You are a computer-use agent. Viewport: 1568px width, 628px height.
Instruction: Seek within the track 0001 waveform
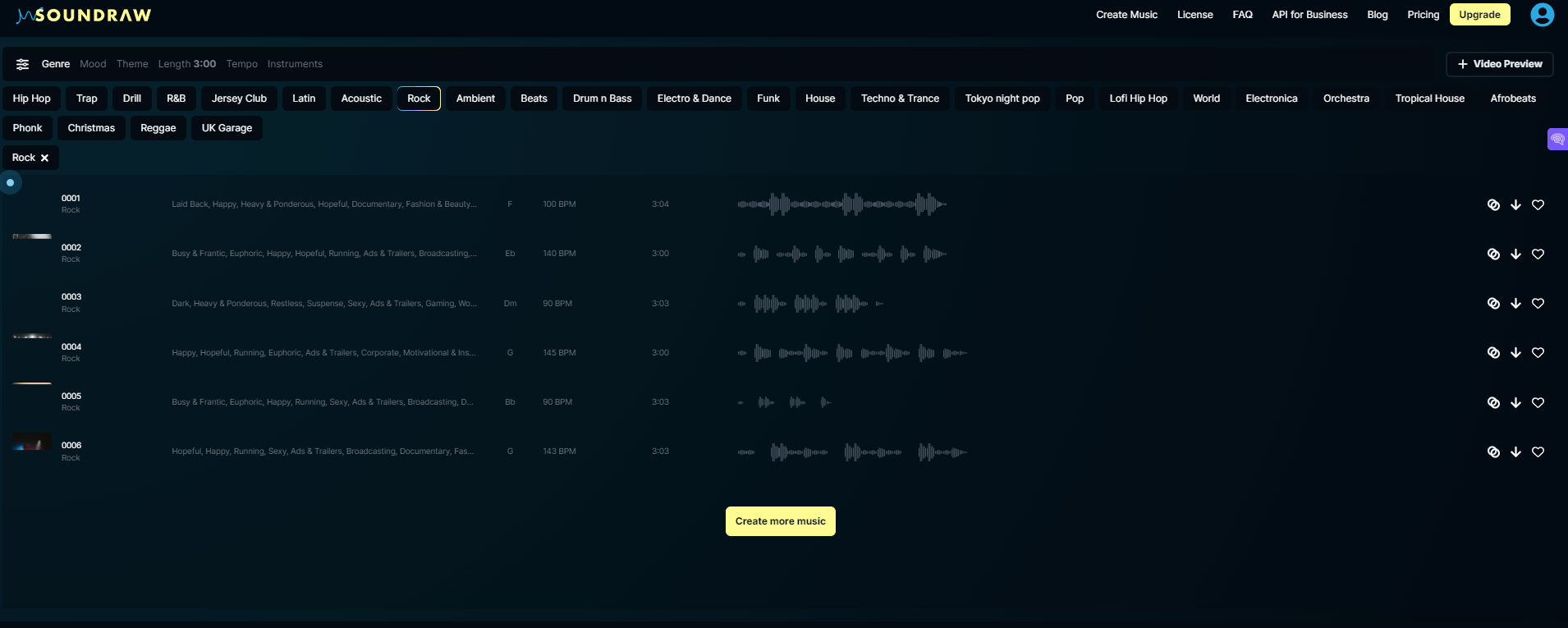coord(841,204)
